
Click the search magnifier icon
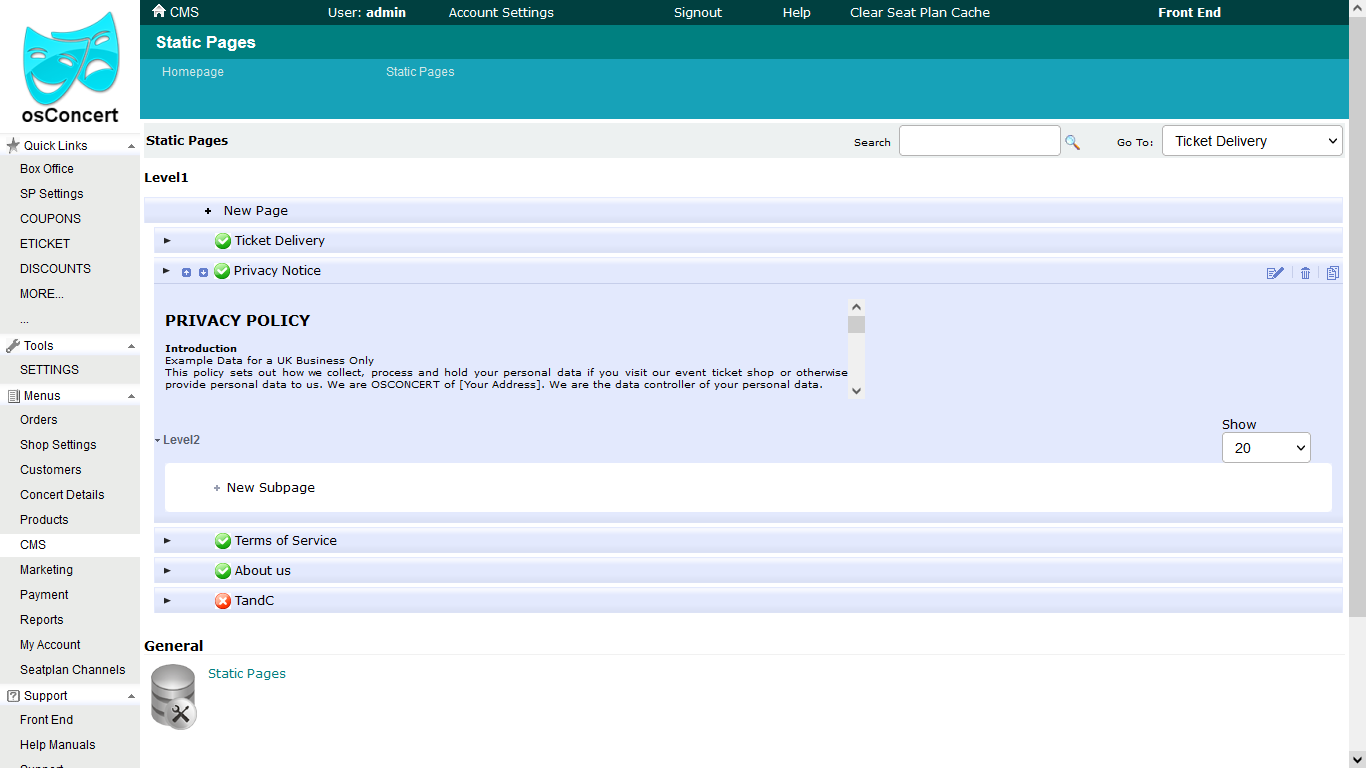(1072, 142)
